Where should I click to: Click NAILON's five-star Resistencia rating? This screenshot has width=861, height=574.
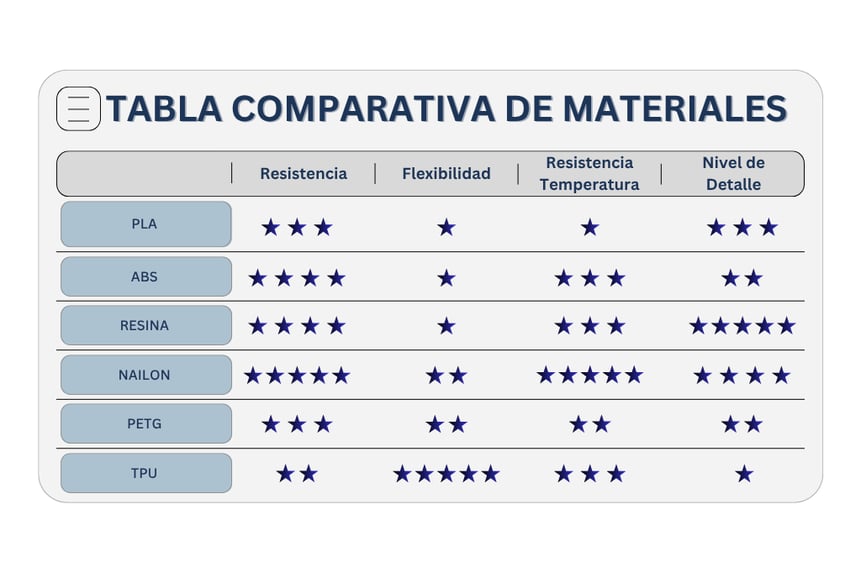pos(297,376)
